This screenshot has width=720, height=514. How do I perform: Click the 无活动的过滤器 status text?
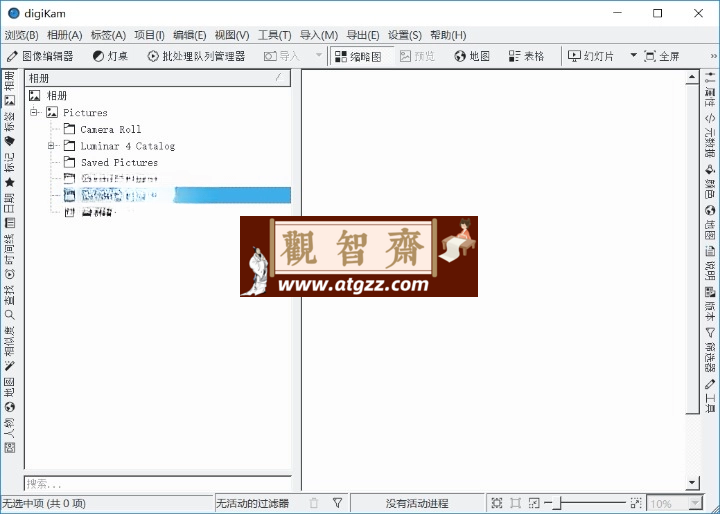[x=253, y=503]
